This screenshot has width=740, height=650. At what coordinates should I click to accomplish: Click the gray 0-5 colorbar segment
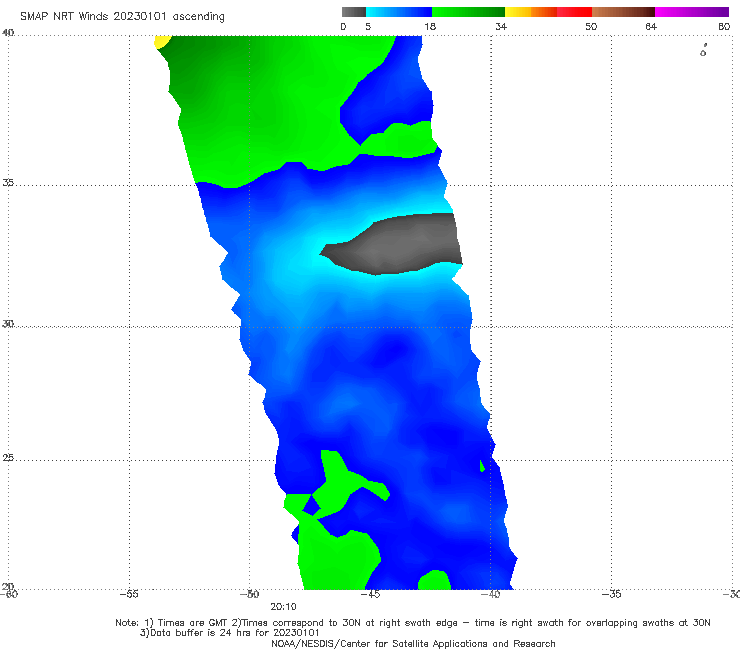353,12
